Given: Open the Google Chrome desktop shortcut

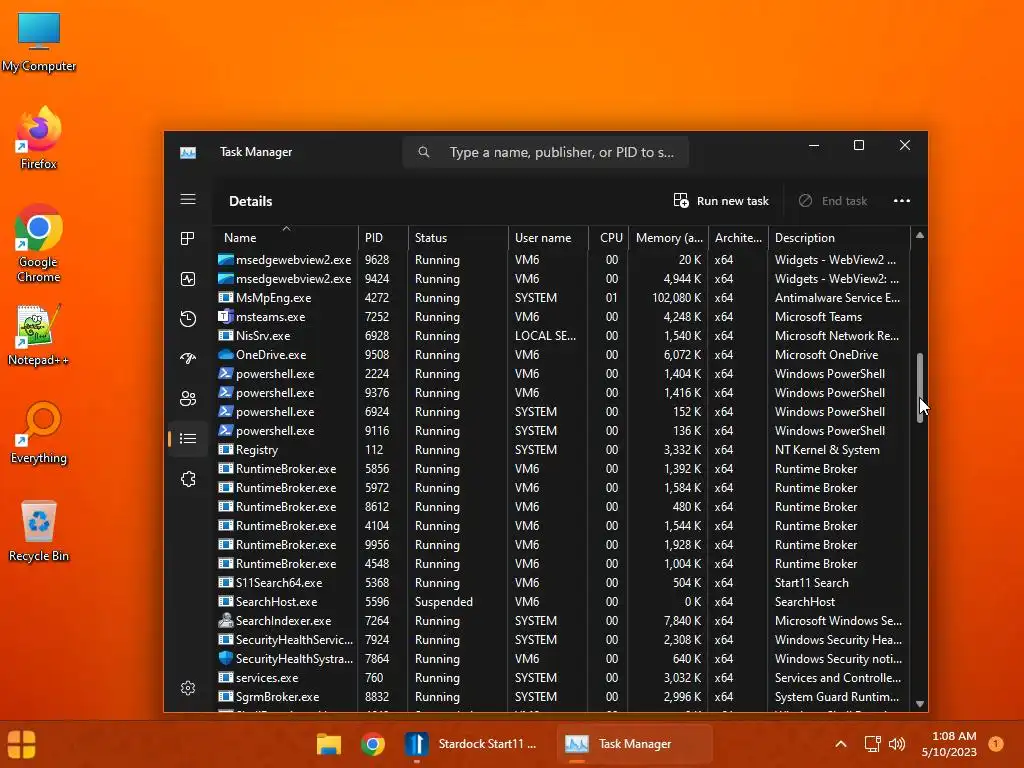Looking at the screenshot, I should click(x=39, y=243).
